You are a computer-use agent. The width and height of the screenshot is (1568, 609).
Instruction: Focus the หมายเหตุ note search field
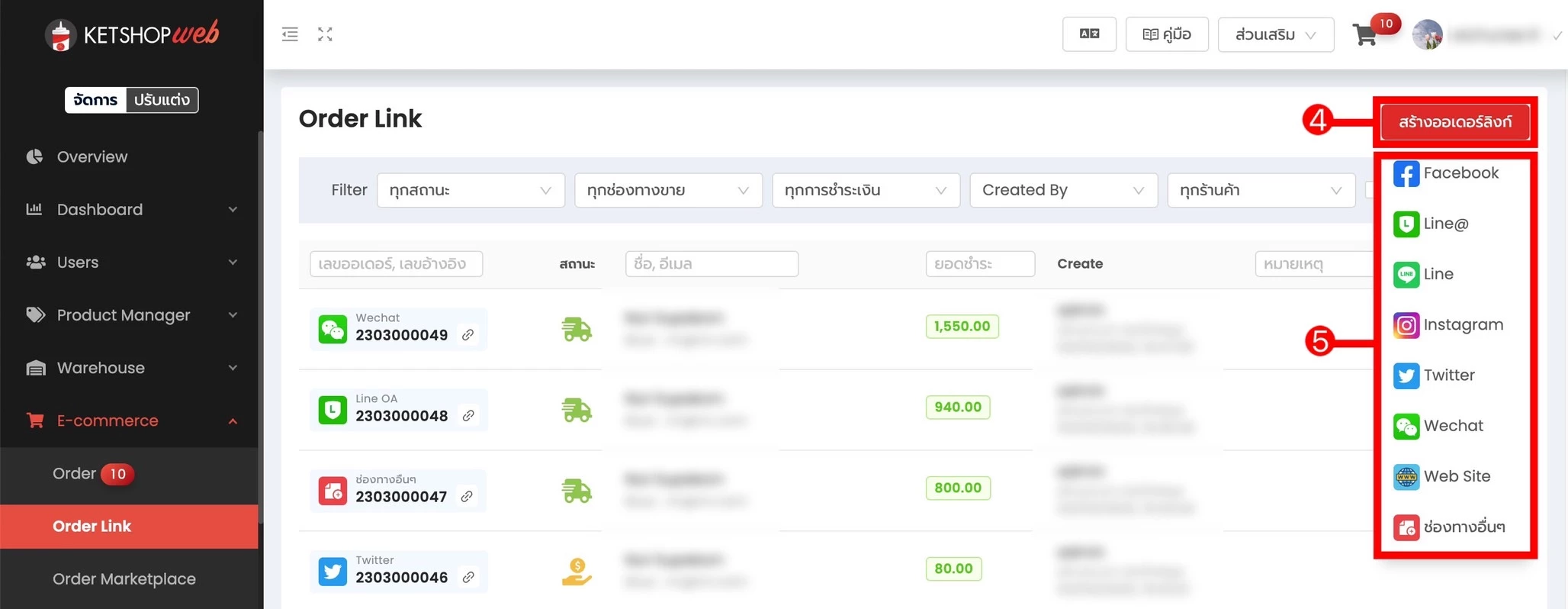pos(1315,264)
